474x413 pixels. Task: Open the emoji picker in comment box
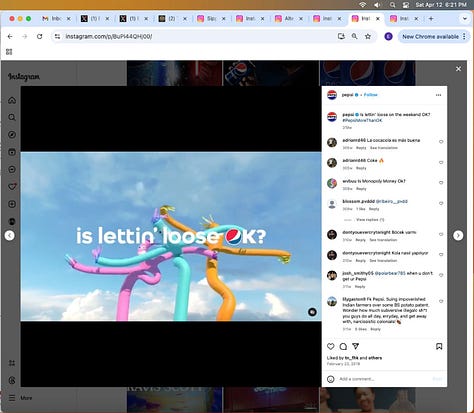click(330, 379)
